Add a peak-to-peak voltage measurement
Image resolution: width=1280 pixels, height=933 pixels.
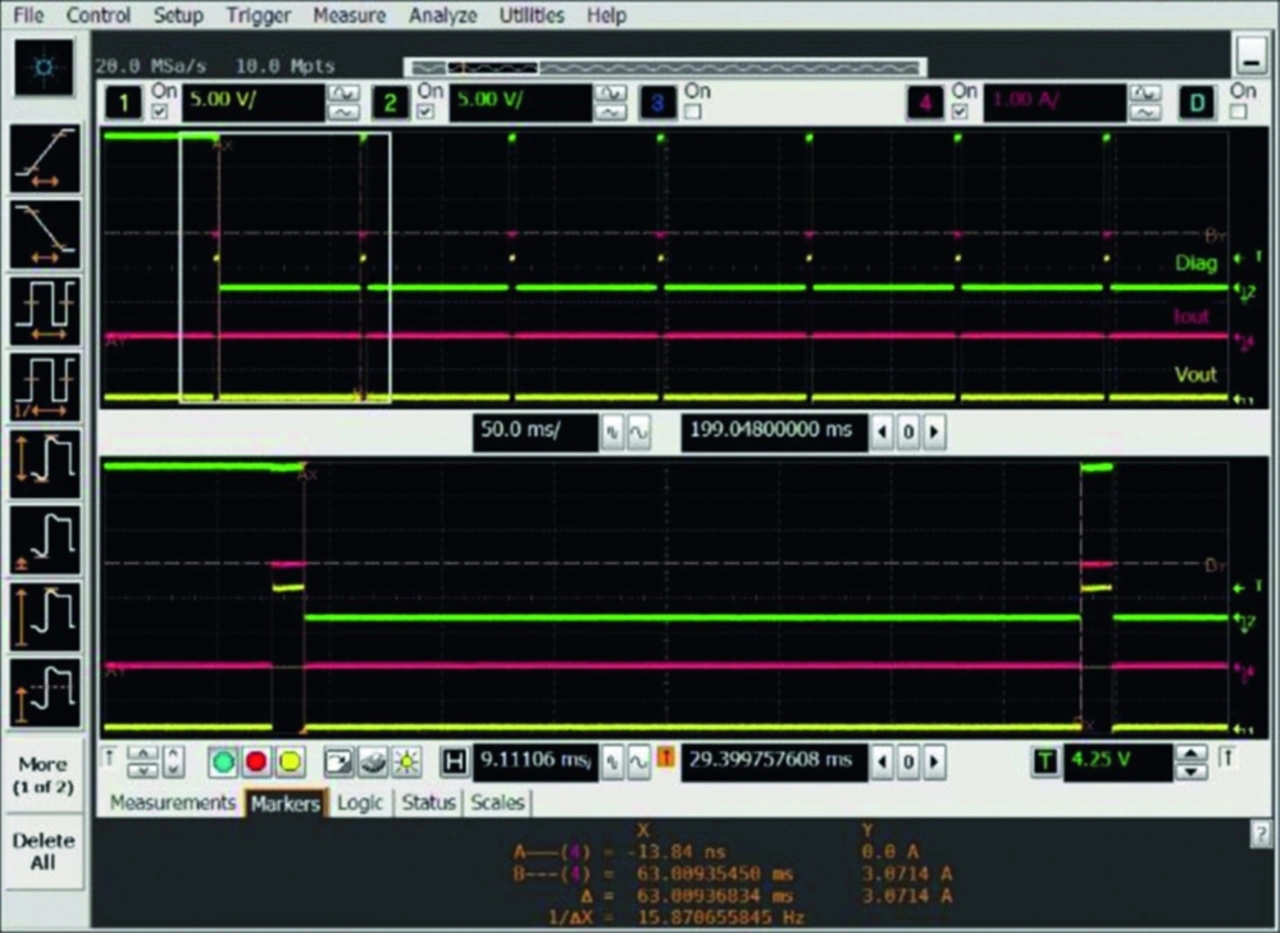[x=44, y=462]
